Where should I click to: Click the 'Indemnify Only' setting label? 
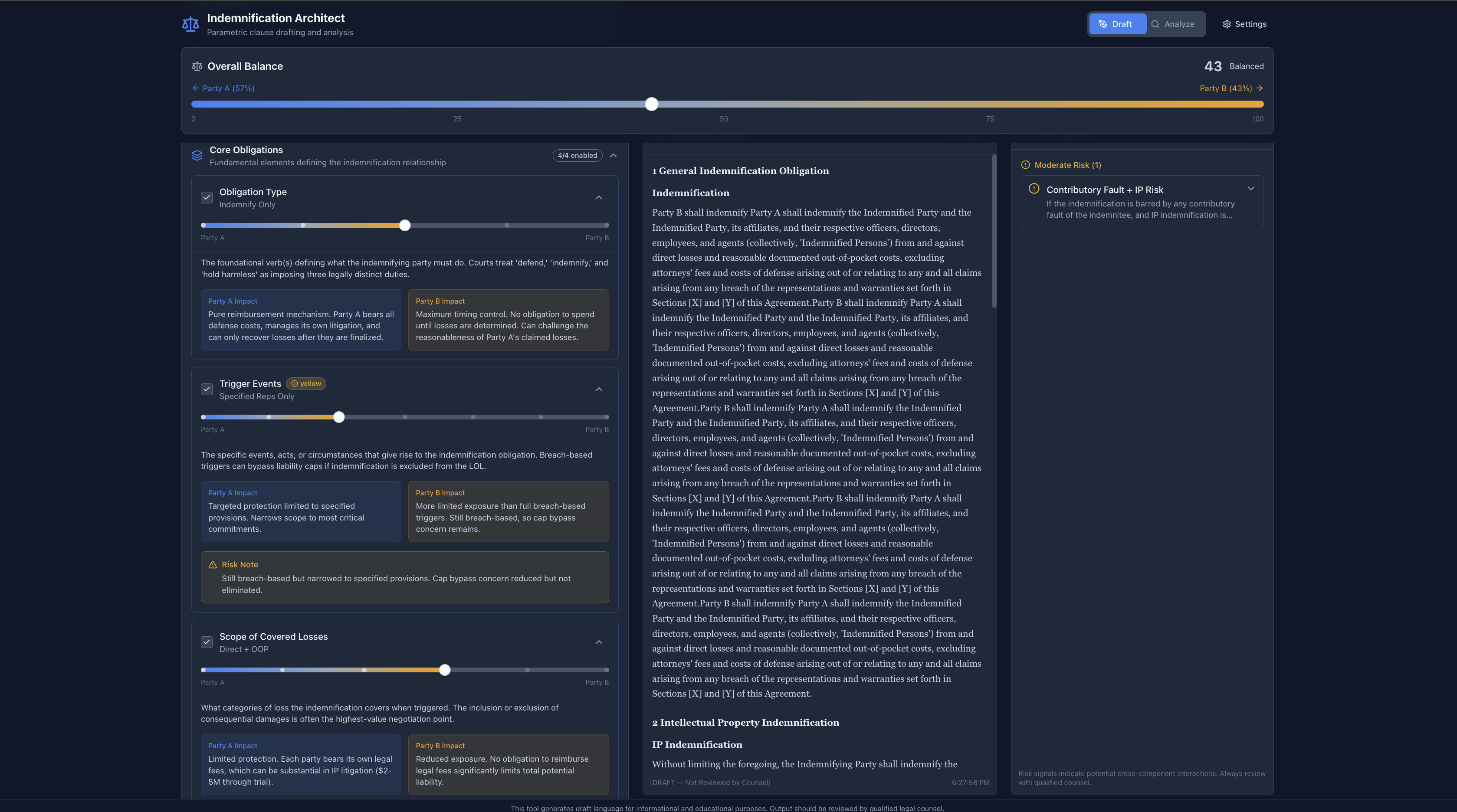pos(247,205)
